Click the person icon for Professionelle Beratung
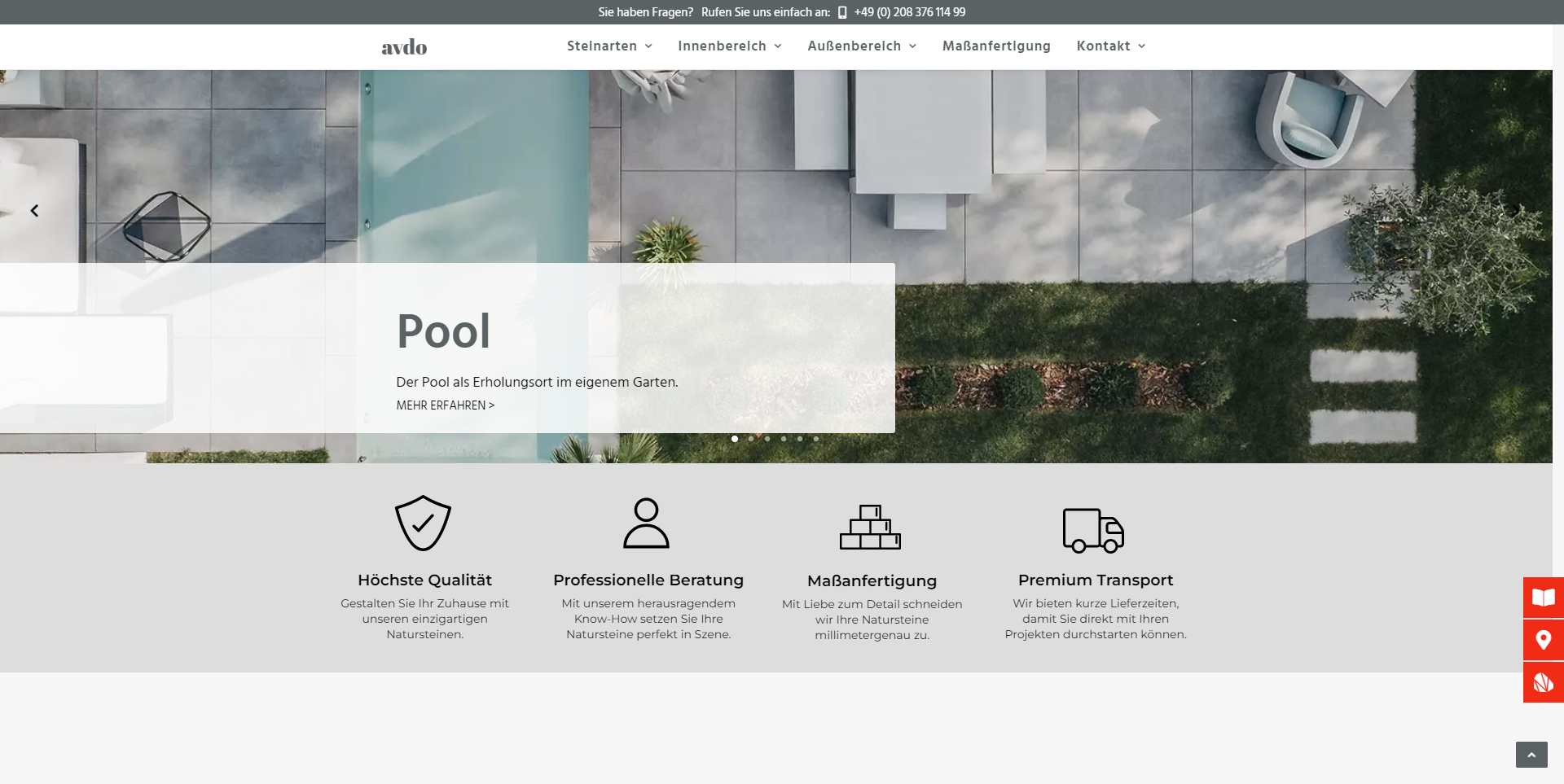The image size is (1564, 784). pos(646,523)
